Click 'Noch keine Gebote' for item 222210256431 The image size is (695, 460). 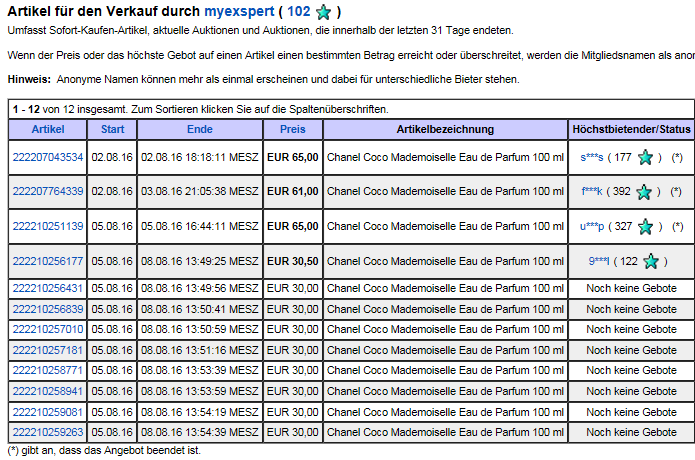[631, 288]
